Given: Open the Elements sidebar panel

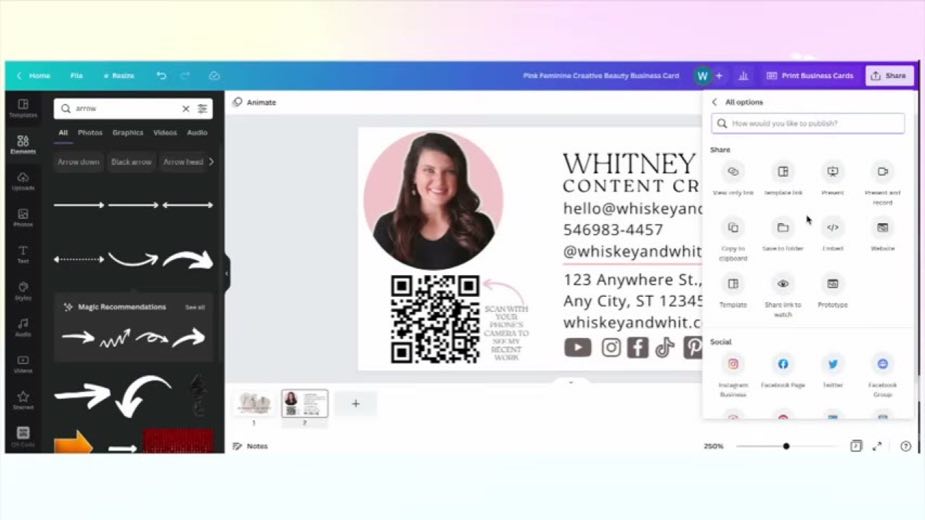Looking at the screenshot, I should [x=23, y=144].
